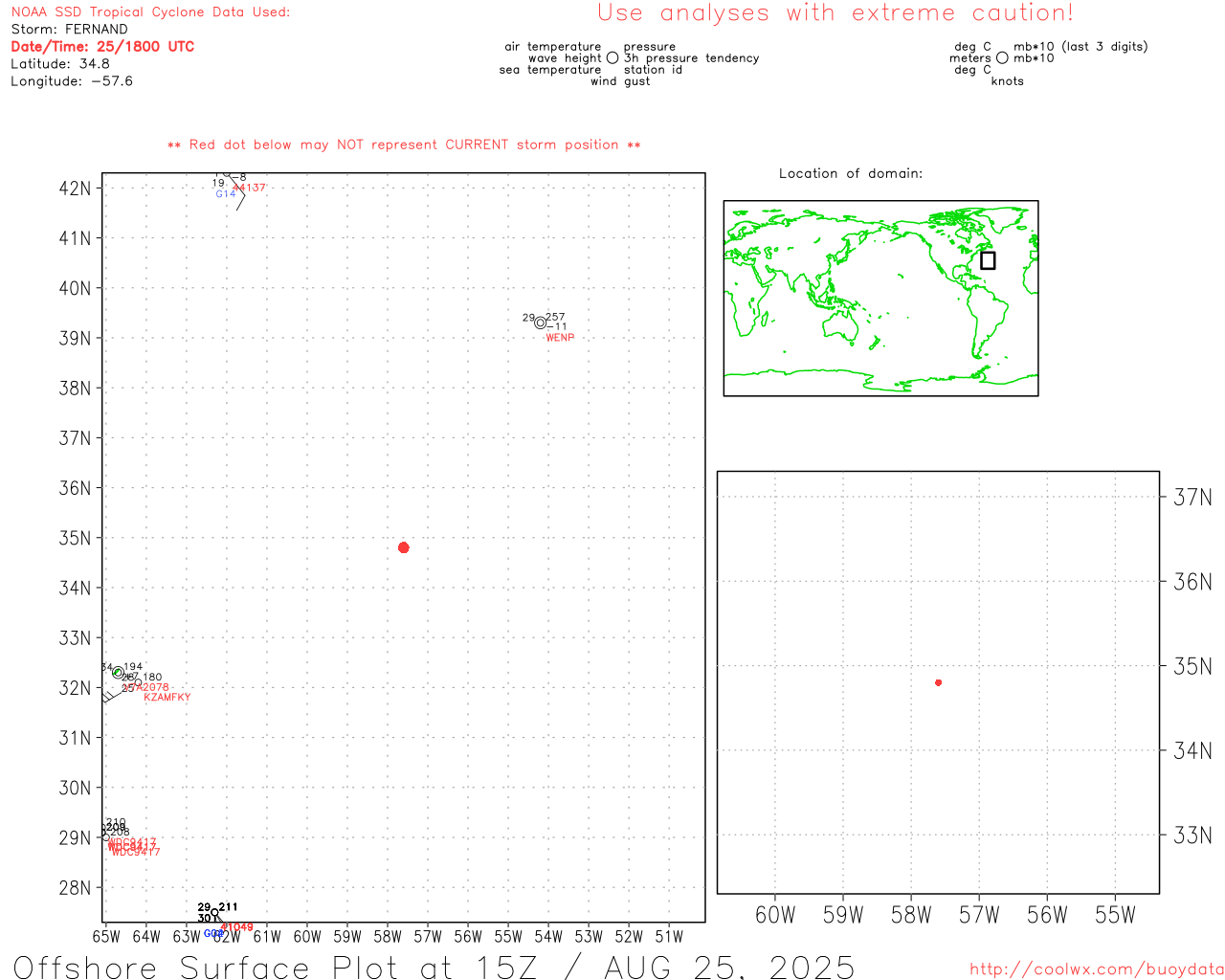Click the 28N latitude axis label
The width and height of the screenshot is (1225, 980).
pos(76,888)
